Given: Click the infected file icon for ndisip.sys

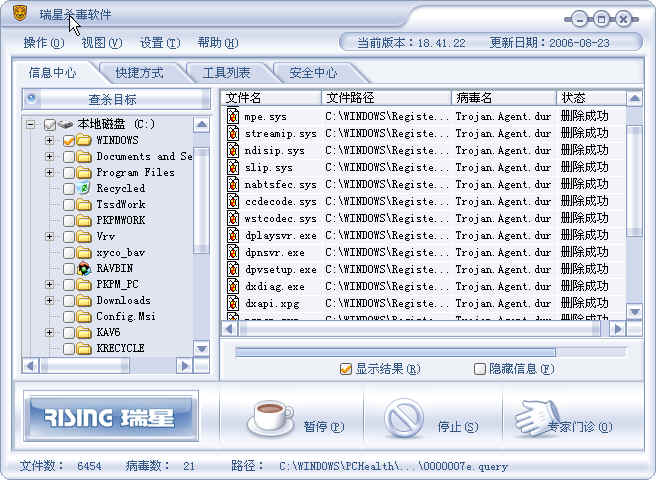Looking at the screenshot, I should (233, 150).
